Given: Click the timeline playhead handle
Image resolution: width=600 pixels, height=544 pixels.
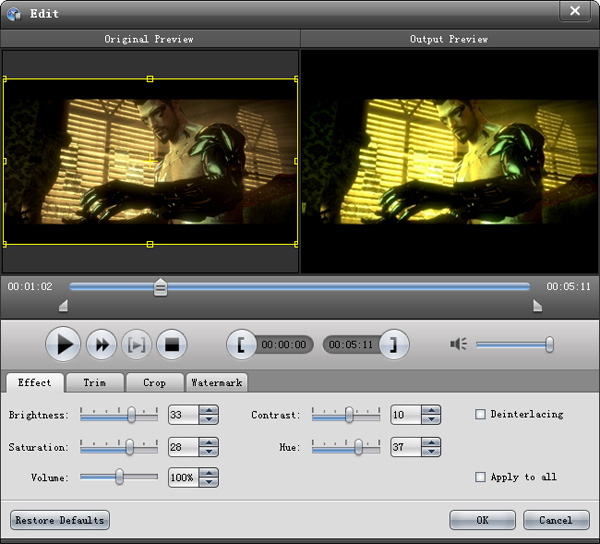Looking at the screenshot, I should 160,287.
